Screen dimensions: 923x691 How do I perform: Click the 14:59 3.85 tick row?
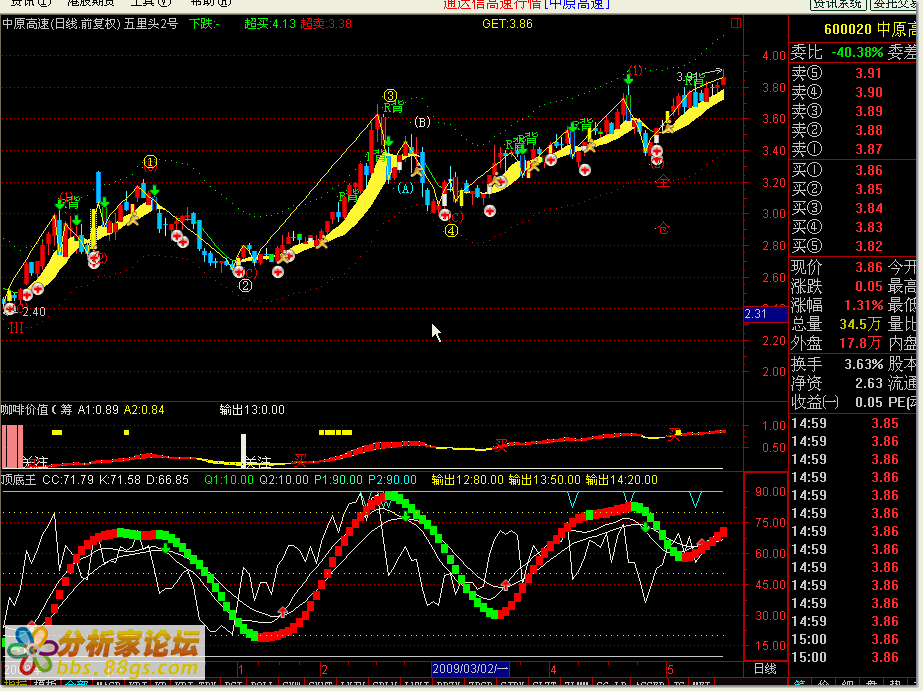(854, 423)
